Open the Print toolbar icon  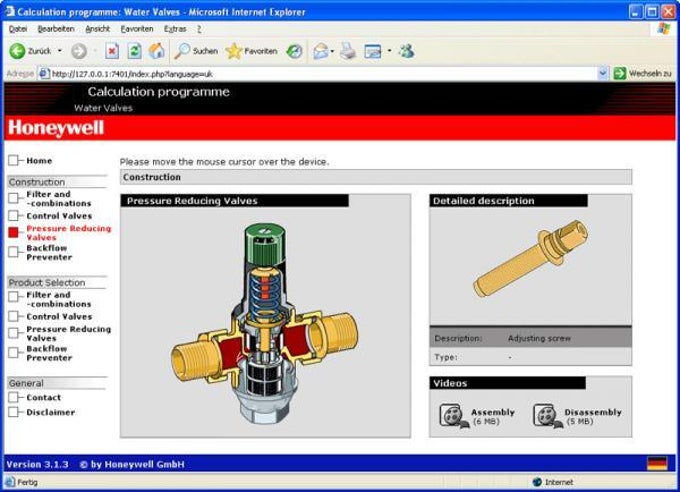pyautogui.click(x=348, y=51)
